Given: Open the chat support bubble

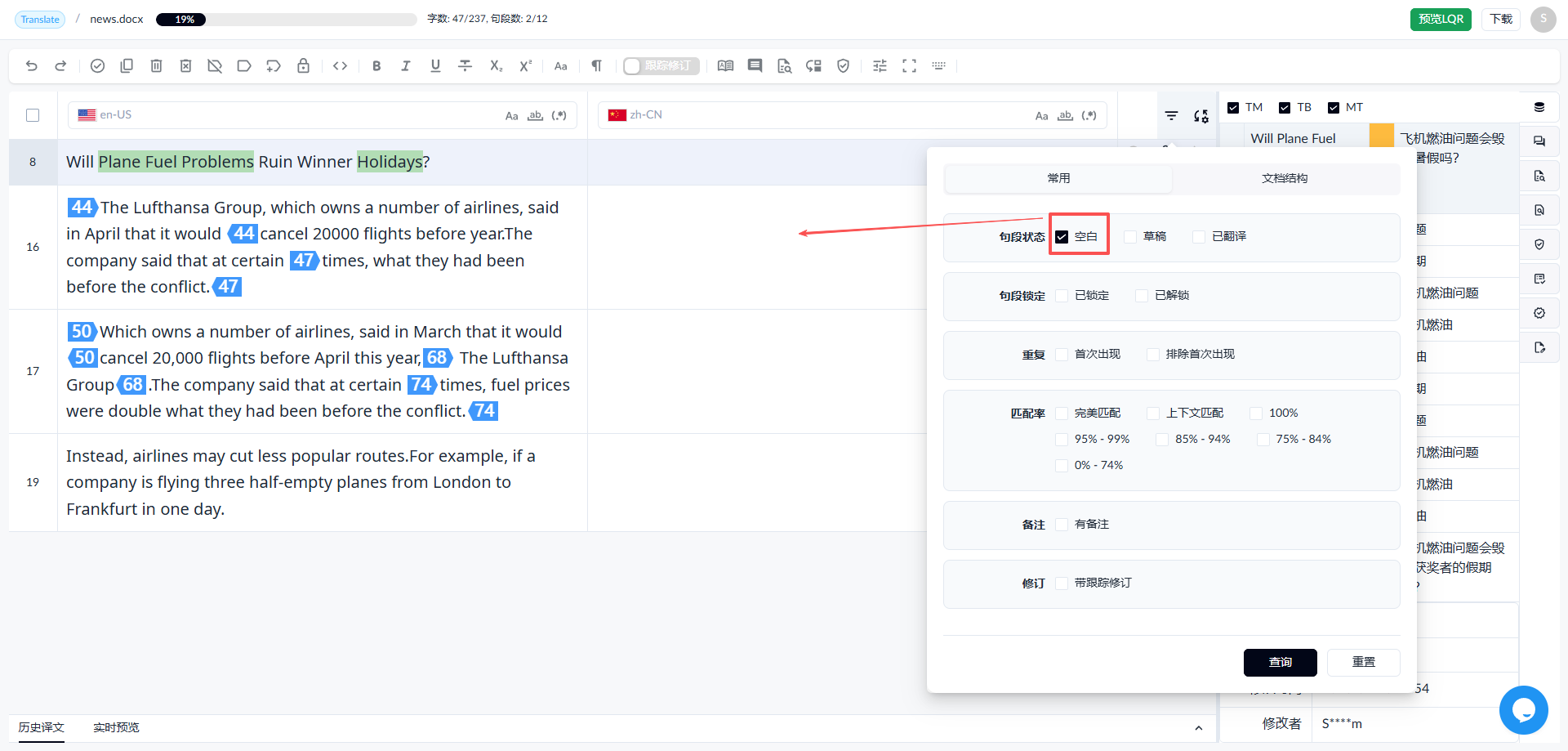Looking at the screenshot, I should pyautogui.click(x=1523, y=710).
